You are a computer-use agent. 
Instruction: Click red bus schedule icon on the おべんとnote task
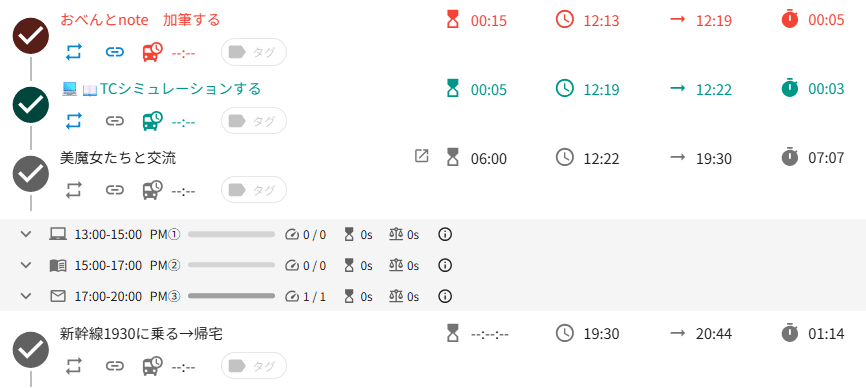[152, 52]
